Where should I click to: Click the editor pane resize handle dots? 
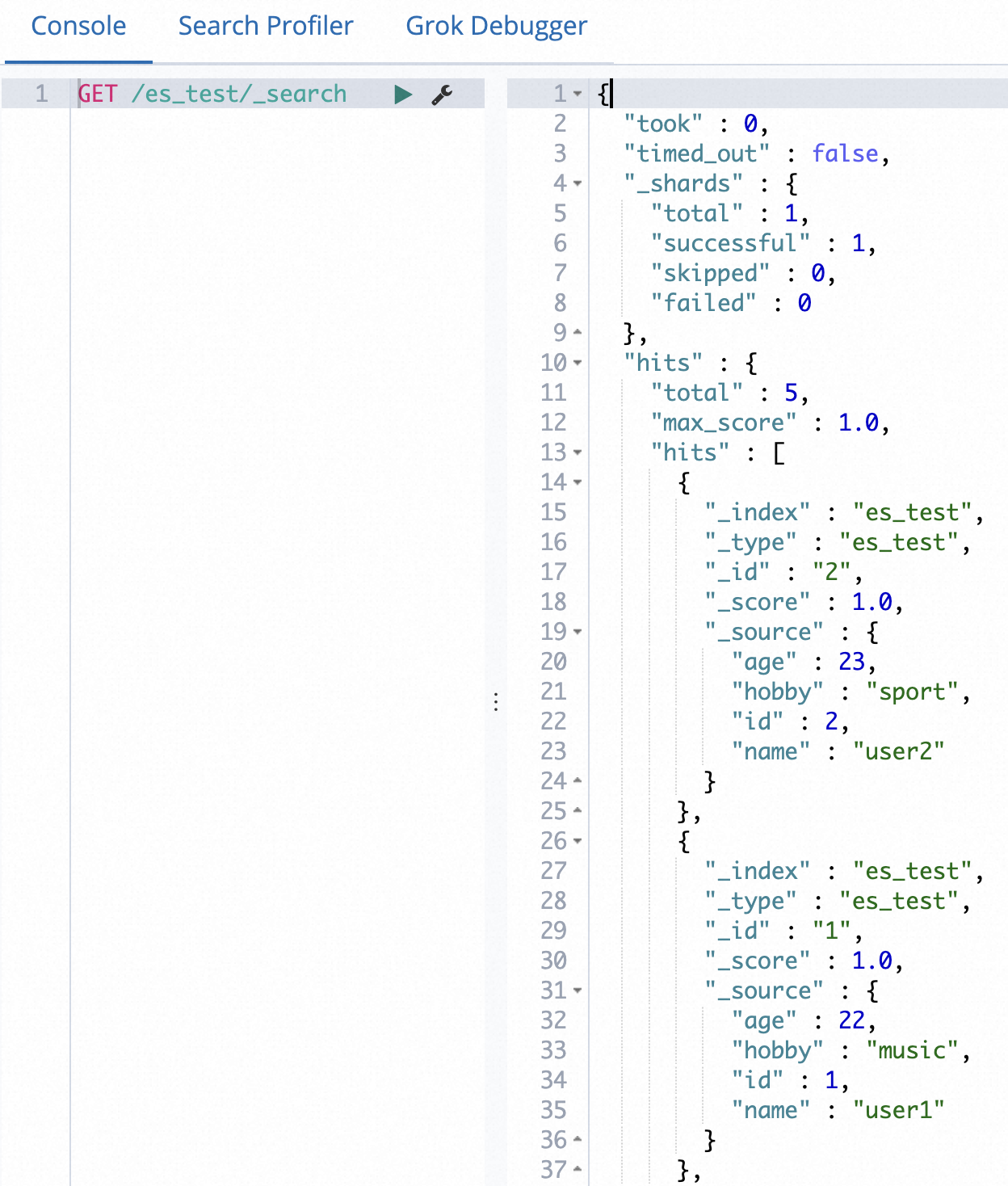(496, 701)
